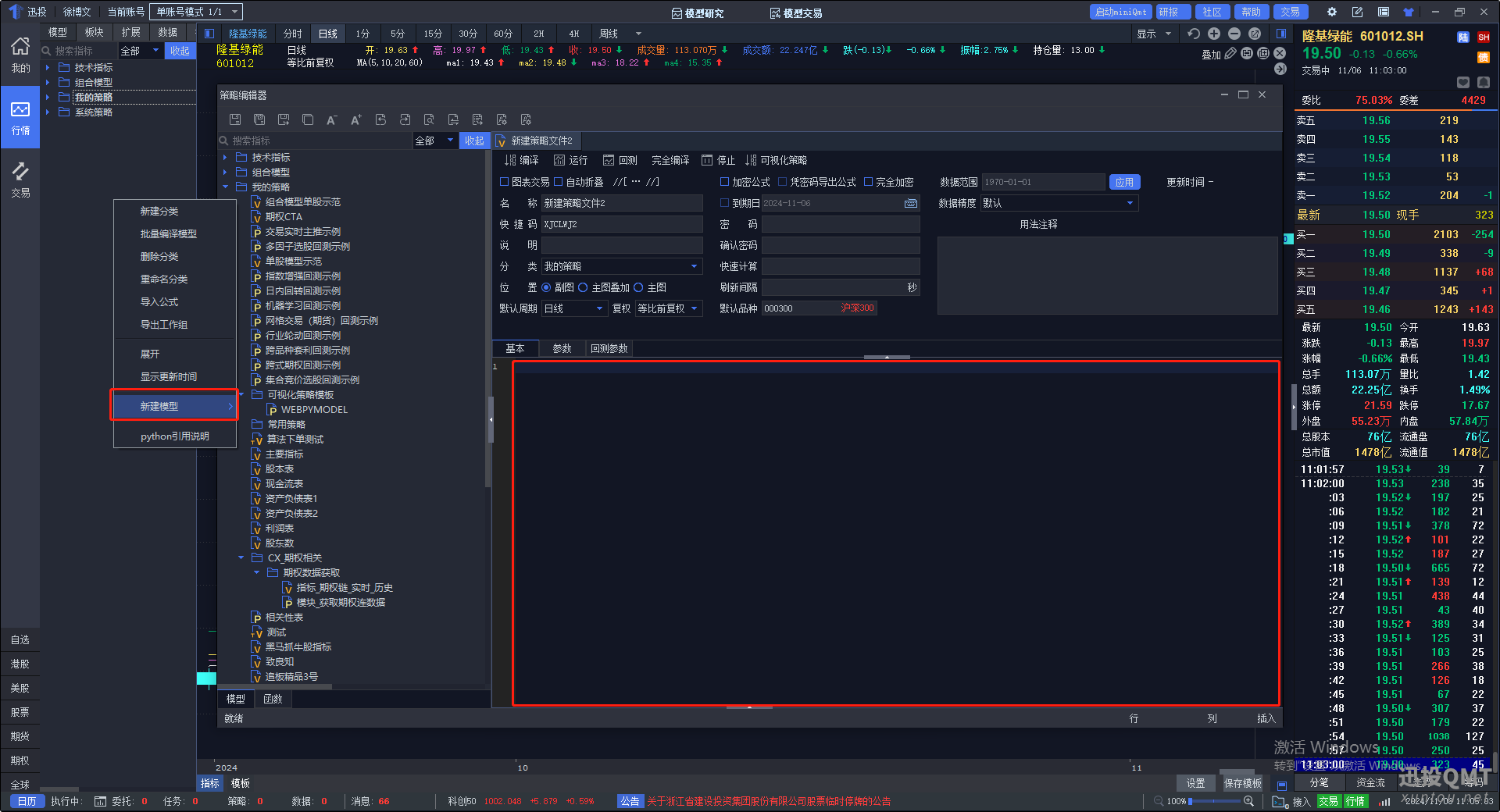
Task: Select the 主图 radio button
Action: pos(638,287)
